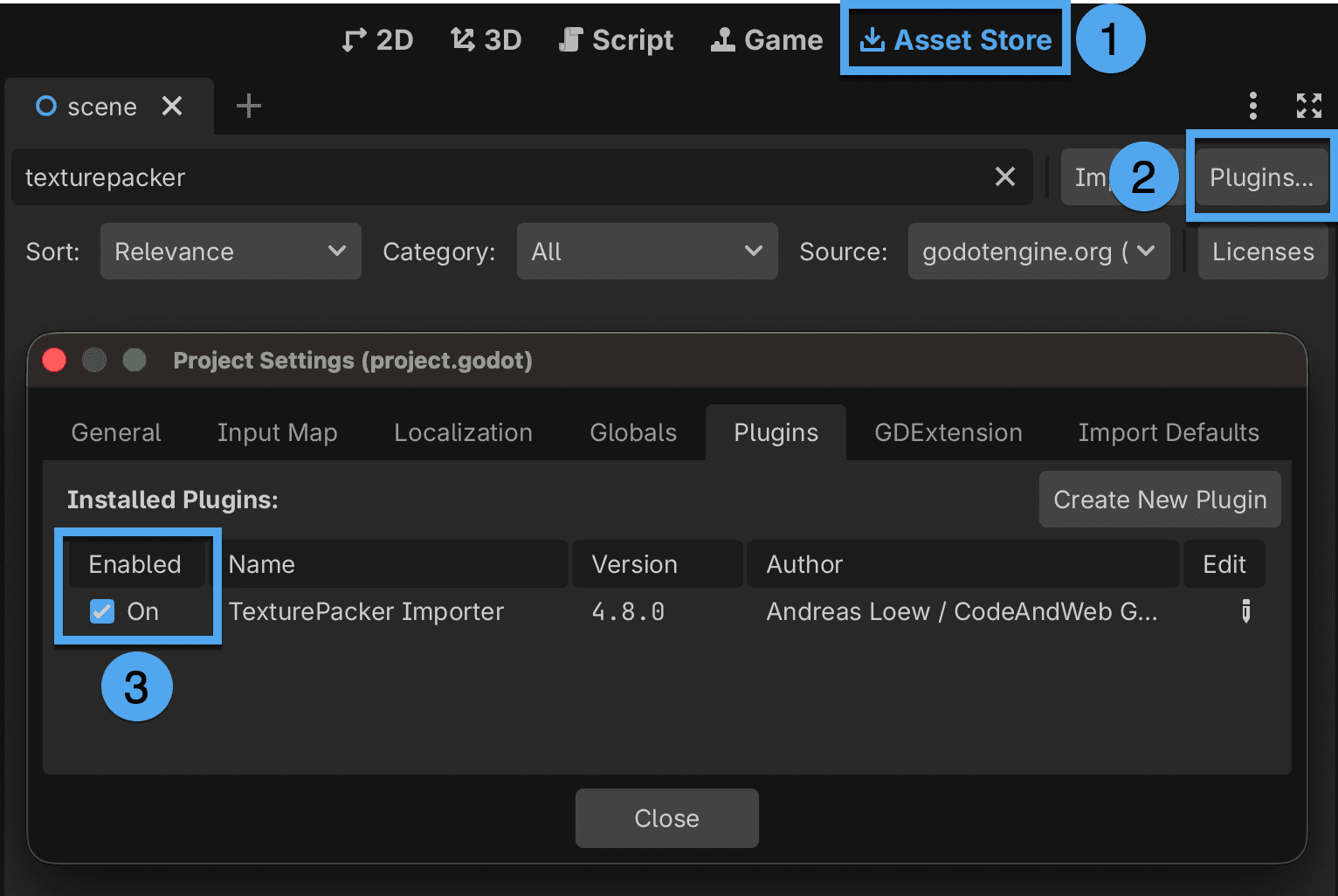Close the Project Settings dialog
This screenshot has width=1338, height=896.
[666, 818]
